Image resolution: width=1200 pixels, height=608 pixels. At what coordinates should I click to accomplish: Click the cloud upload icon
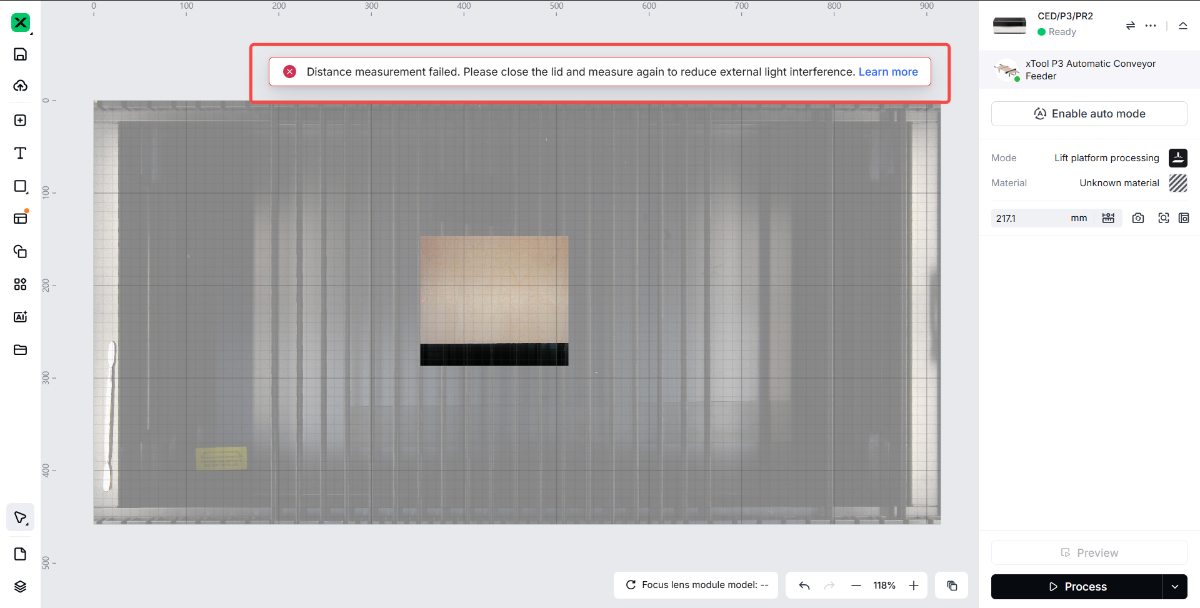pyautogui.click(x=20, y=86)
